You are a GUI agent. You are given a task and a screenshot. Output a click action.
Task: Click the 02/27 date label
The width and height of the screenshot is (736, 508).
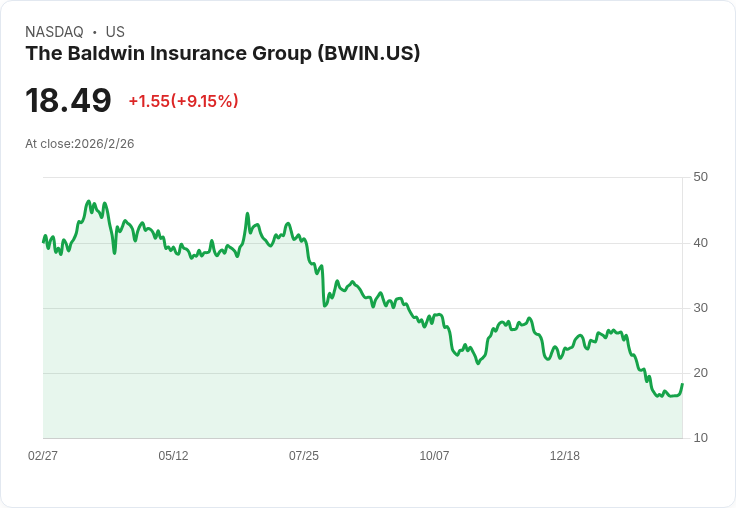(x=43, y=455)
